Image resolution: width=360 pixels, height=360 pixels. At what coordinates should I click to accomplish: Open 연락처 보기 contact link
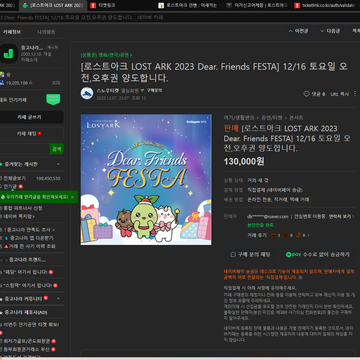(340, 216)
